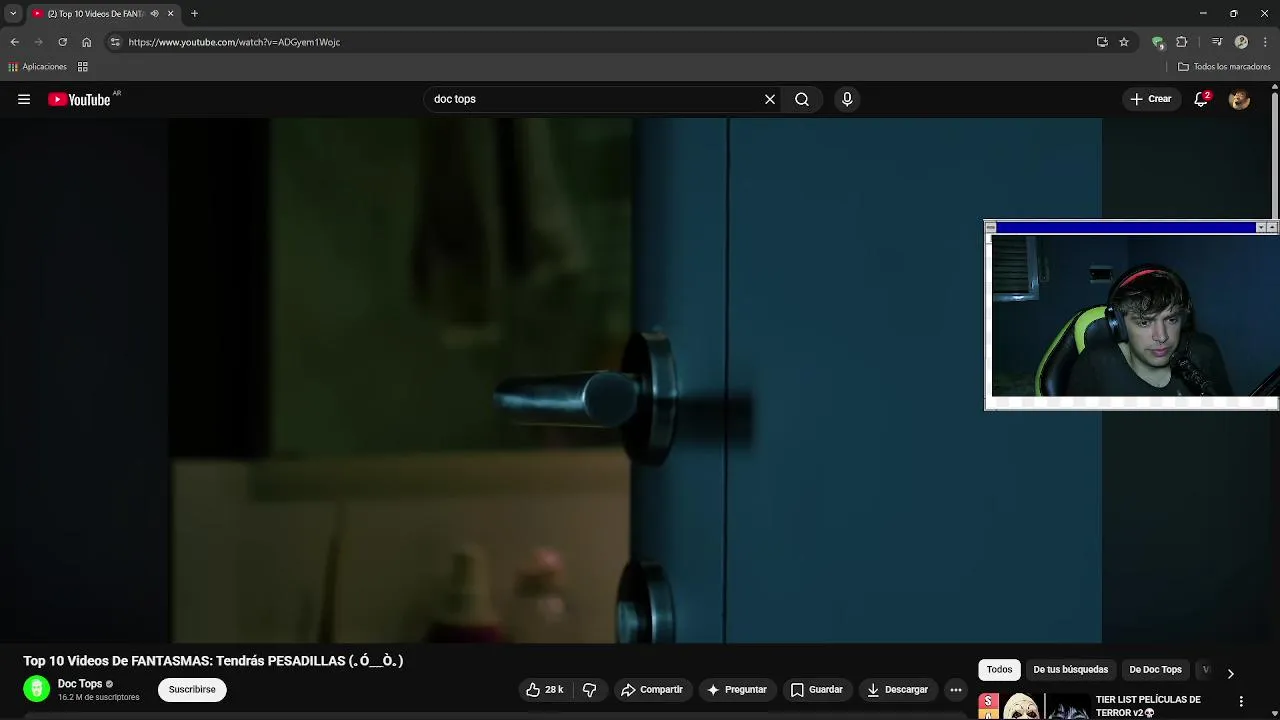Open more actions three-dot button

click(x=956, y=689)
